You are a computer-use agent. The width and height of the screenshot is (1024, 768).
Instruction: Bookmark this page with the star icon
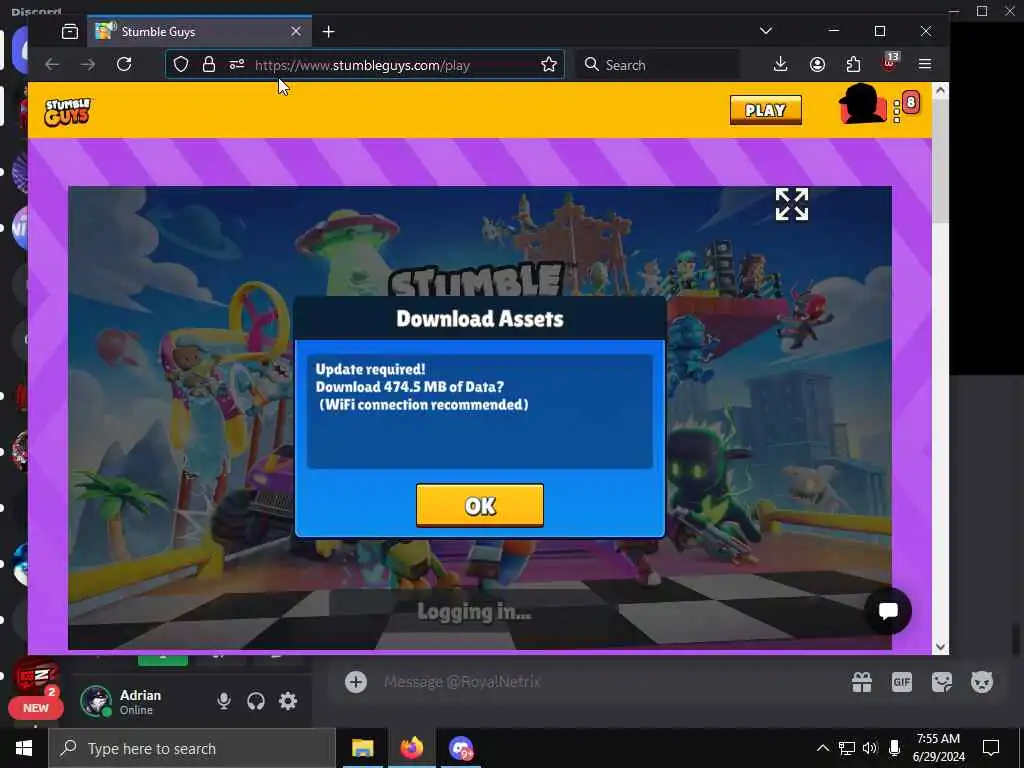[x=549, y=65]
